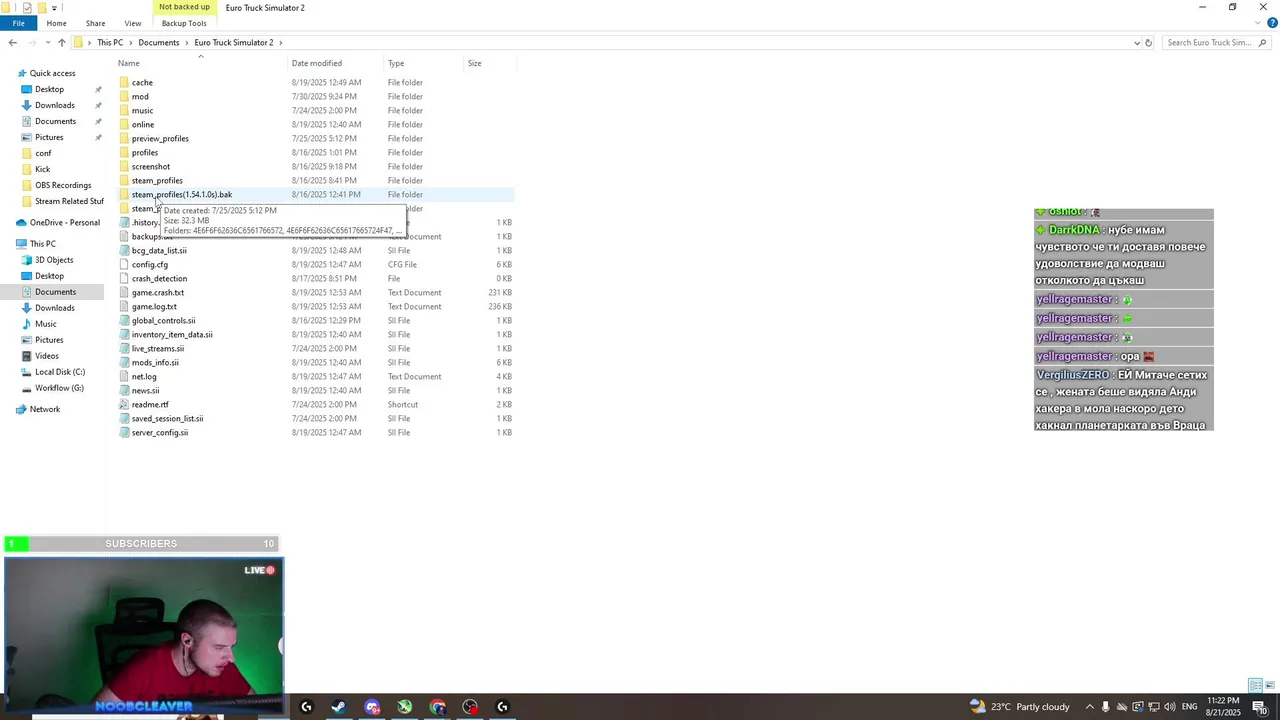Open 3D Objects under This PC
Viewport: 1280px width, 720px height.
click(54, 260)
